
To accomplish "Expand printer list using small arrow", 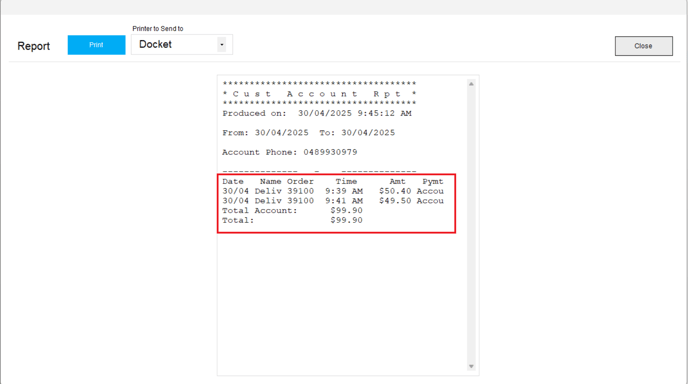I will point(222,44).
